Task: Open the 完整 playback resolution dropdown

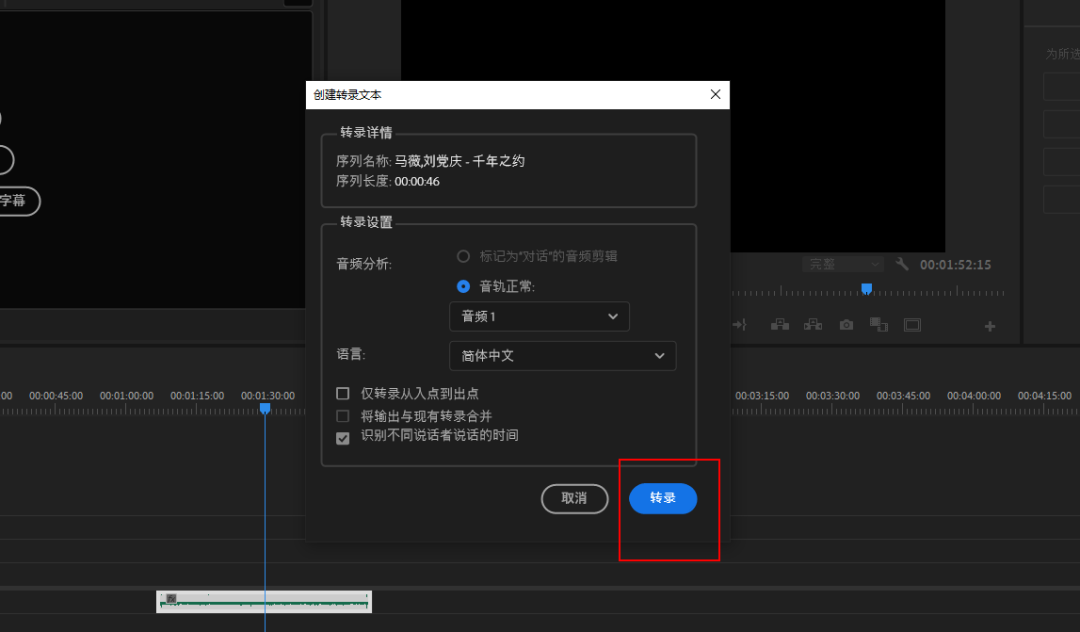Action: pos(842,264)
